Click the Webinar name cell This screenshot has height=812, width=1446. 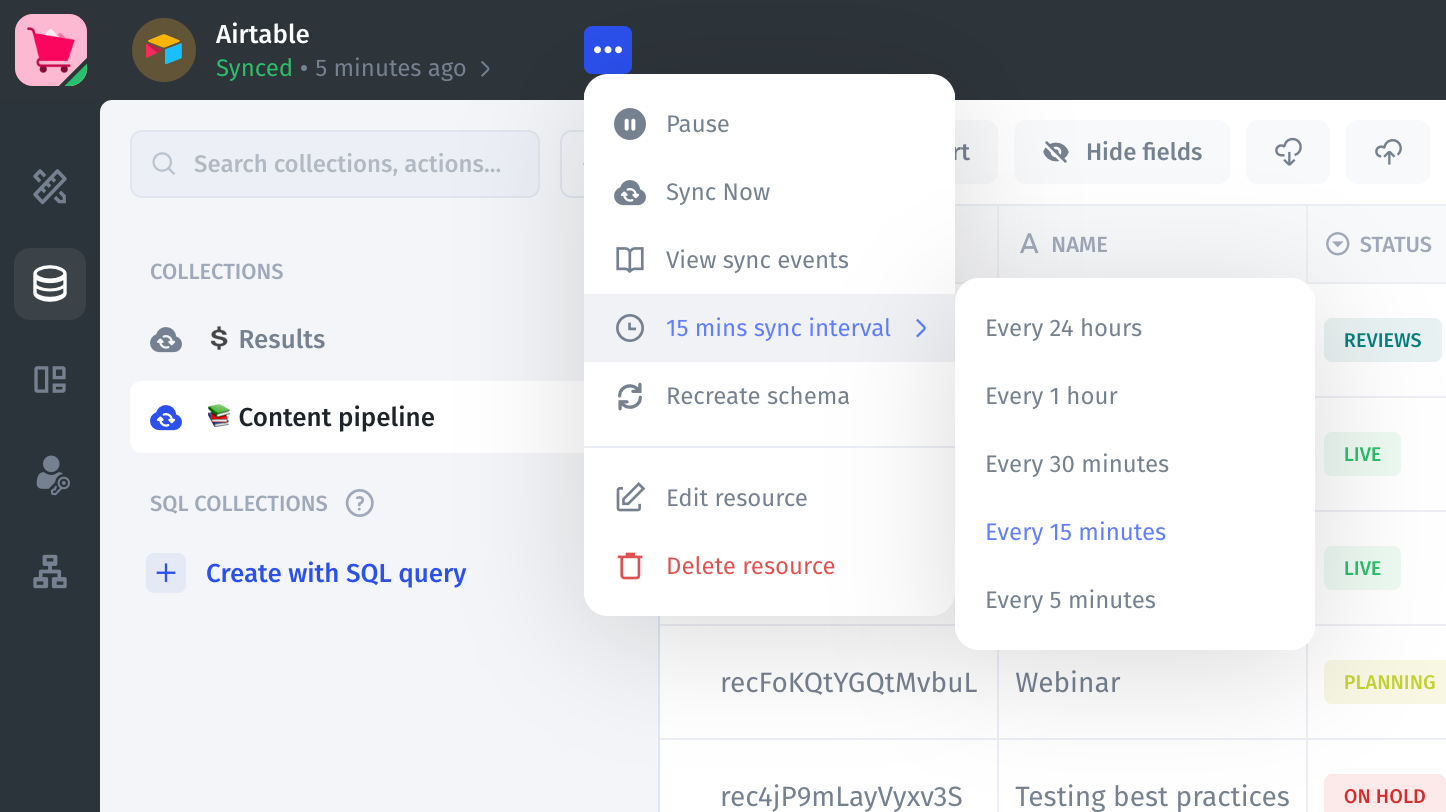pos(1152,683)
